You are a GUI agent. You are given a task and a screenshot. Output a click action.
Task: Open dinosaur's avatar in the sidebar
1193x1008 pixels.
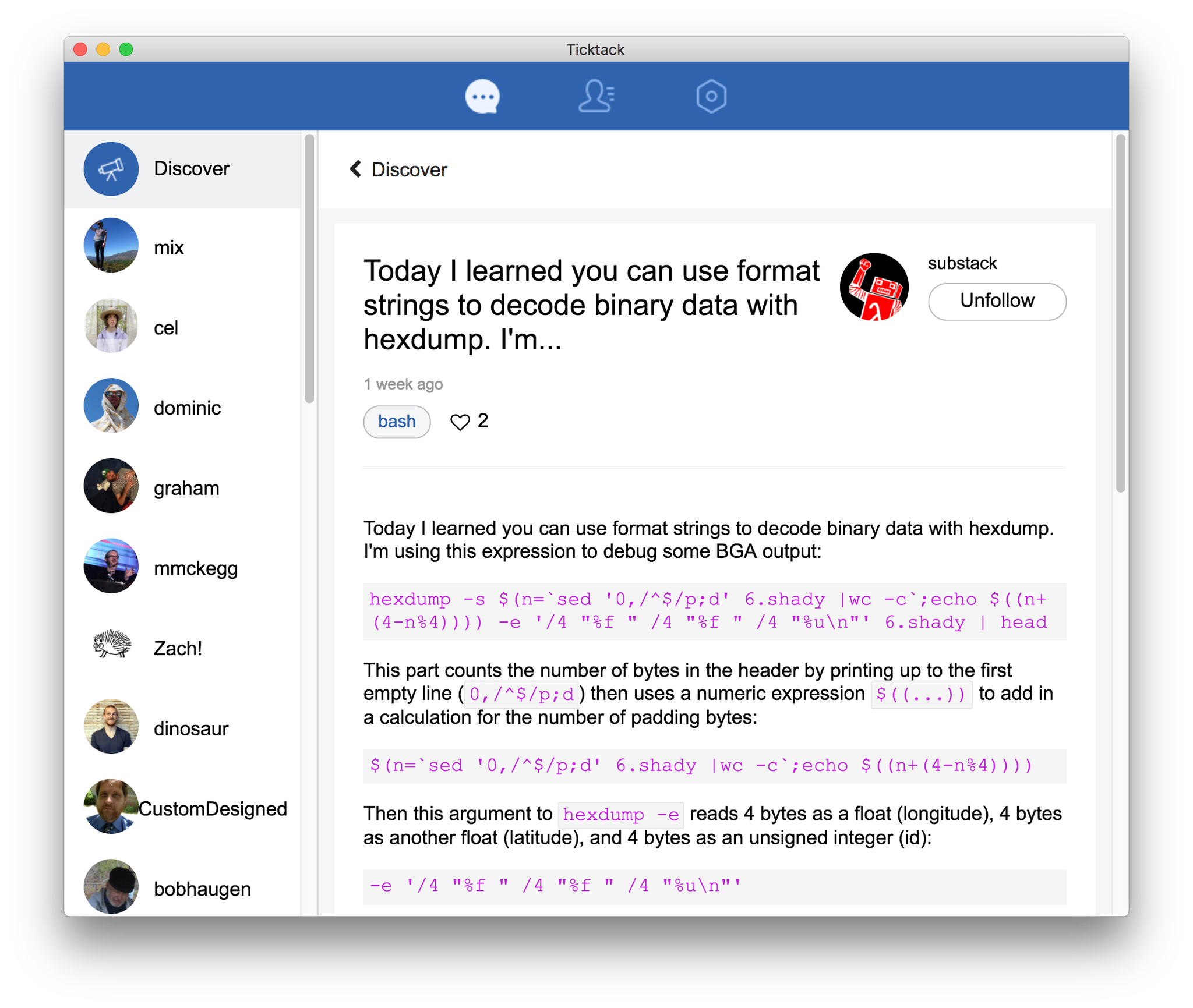click(111, 726)
